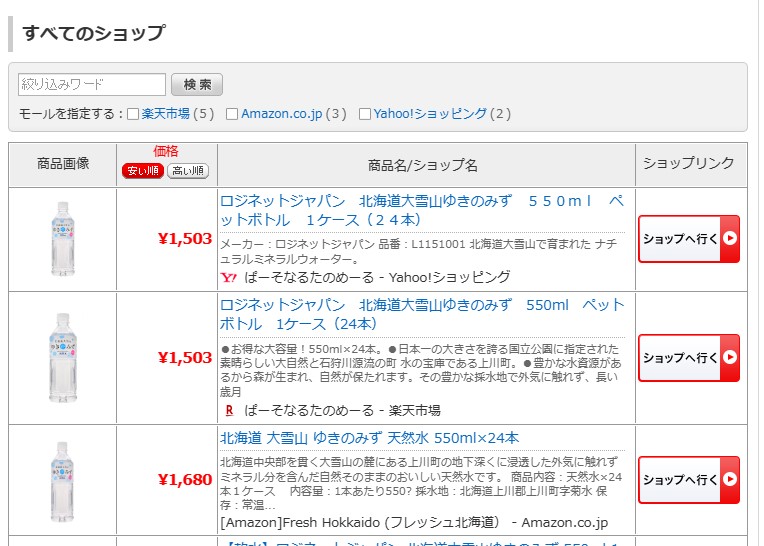764x546 pixels.
Task: Click the [Amazon]Fresh Hokkaido shop name
Action: [414, 523]
